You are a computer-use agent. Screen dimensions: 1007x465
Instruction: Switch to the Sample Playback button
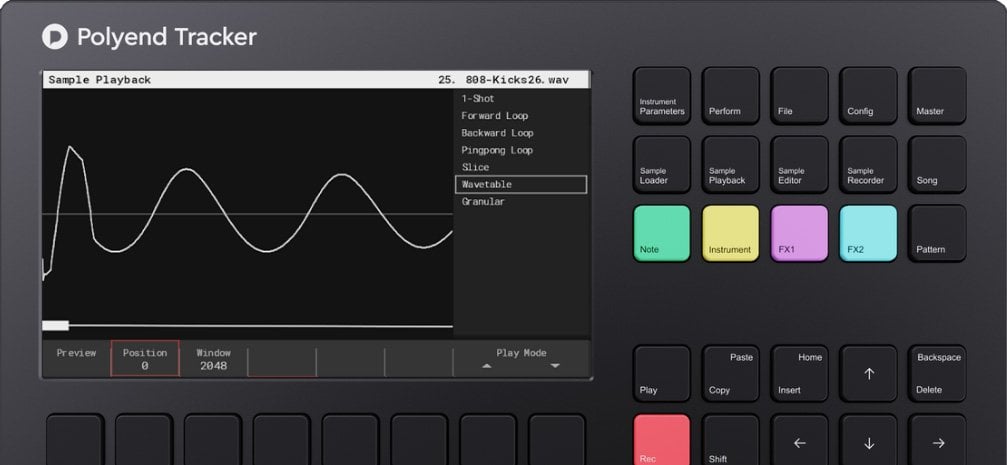point(730,164)
